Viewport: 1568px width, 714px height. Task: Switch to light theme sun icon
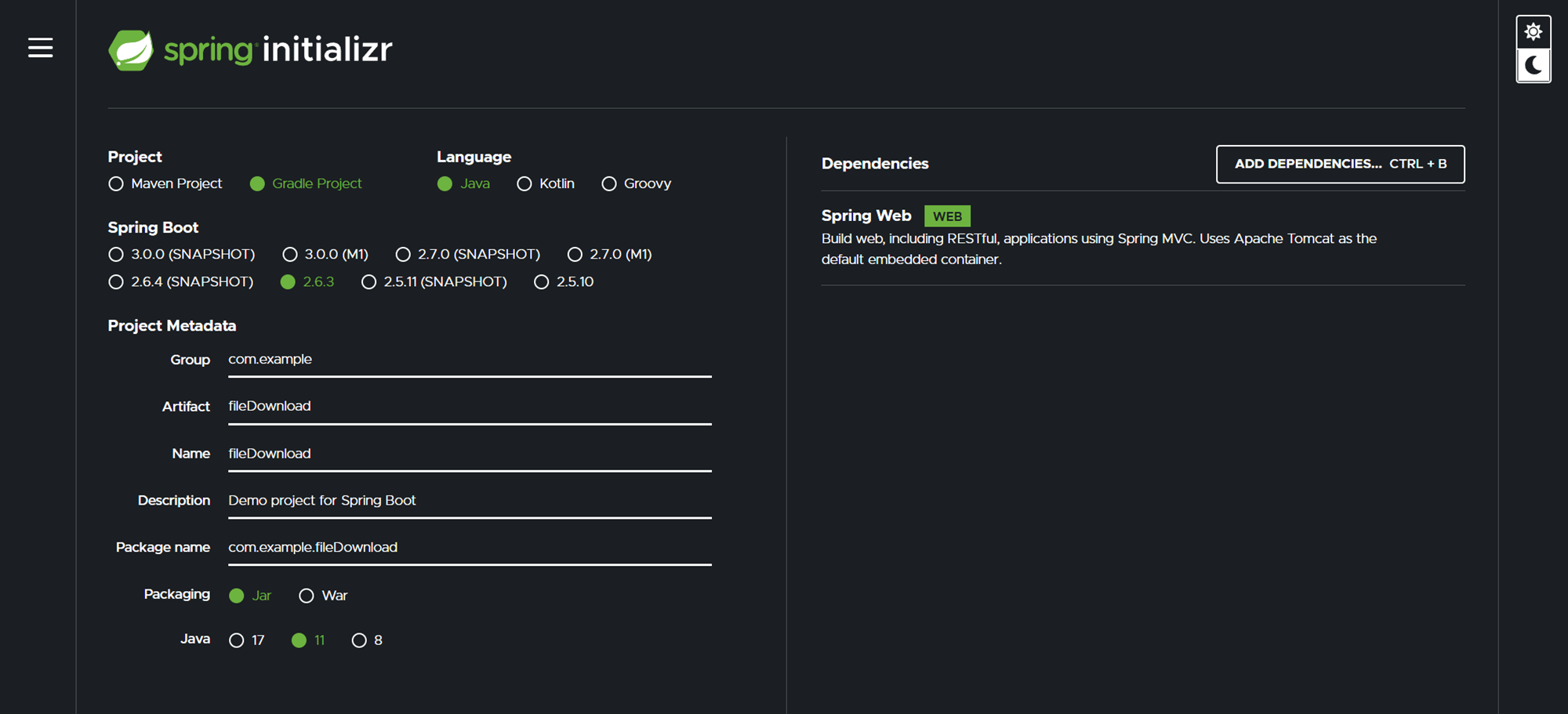1534,32
